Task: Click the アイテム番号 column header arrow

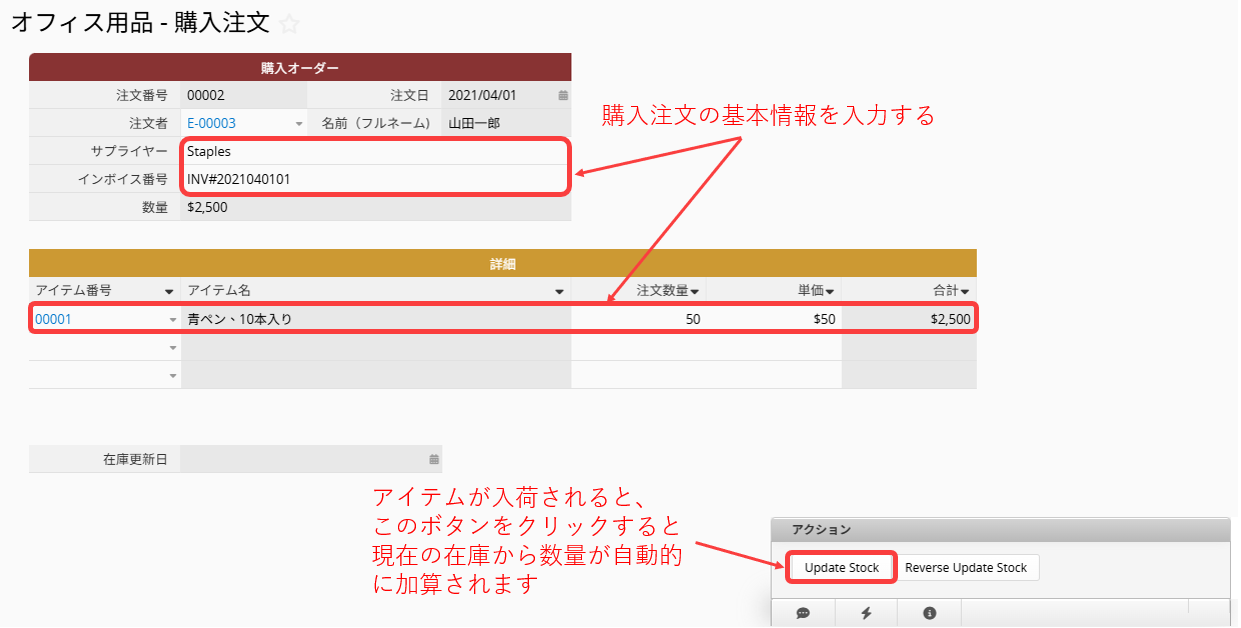Action: pyautogui.click(x=169, y=291)
